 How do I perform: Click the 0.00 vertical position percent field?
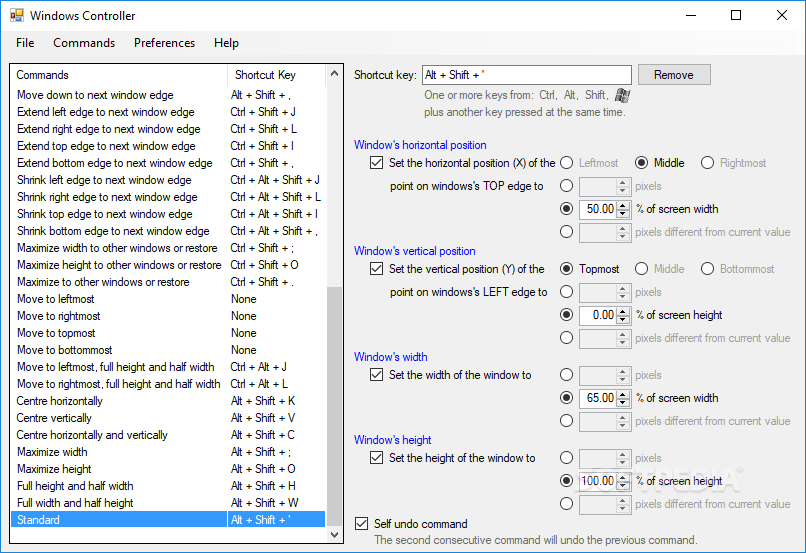coord(598,315)
